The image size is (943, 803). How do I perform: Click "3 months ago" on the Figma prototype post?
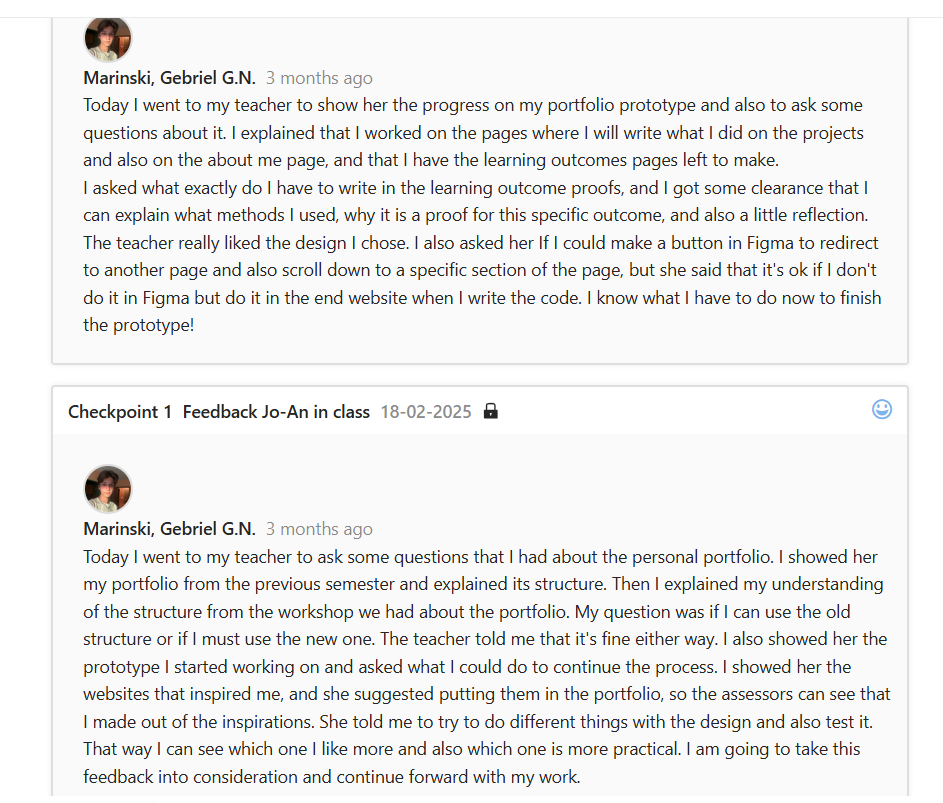319,78
